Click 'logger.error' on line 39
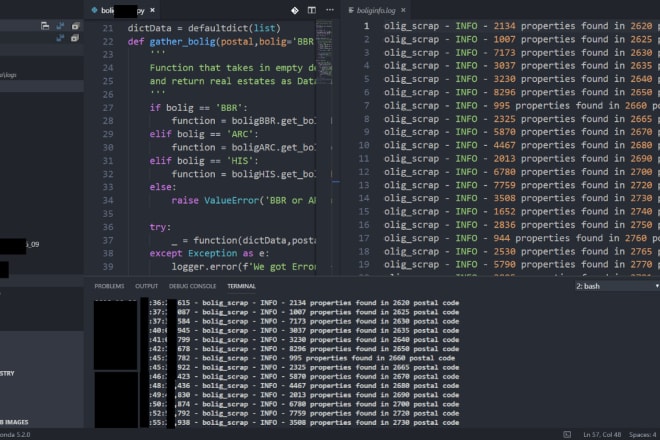 pos(204,267)
